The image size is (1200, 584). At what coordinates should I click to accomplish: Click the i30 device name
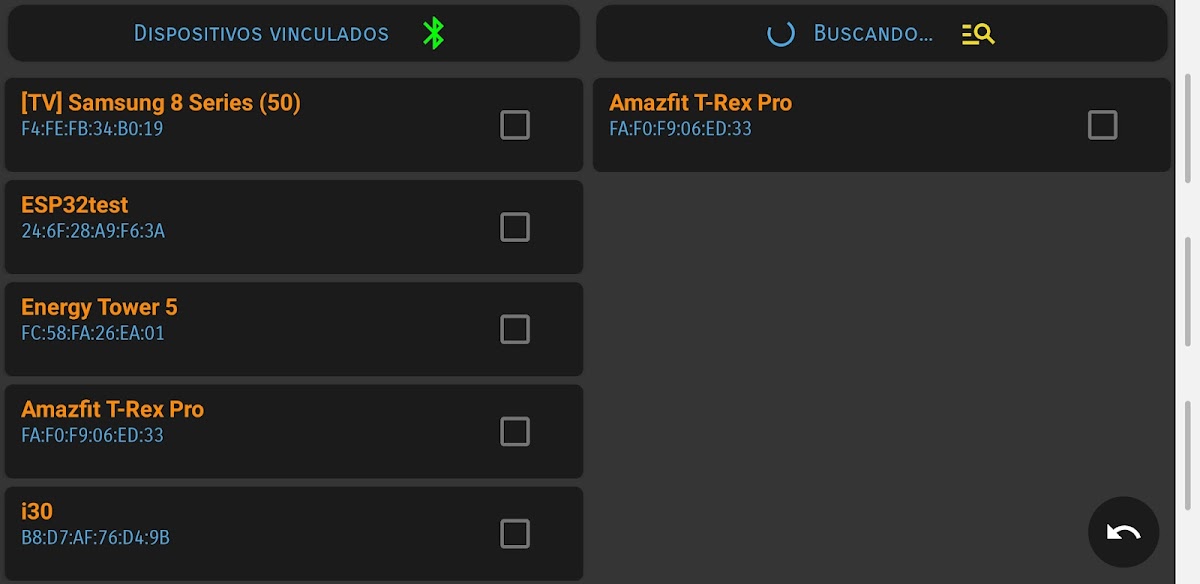coord(37,511)
